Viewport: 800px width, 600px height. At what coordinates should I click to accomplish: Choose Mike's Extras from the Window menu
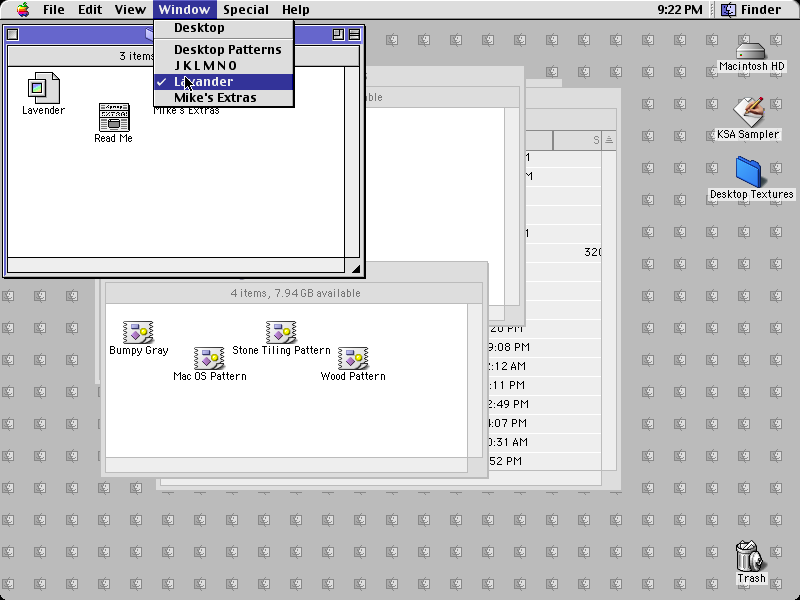click(x=223, y=97)
